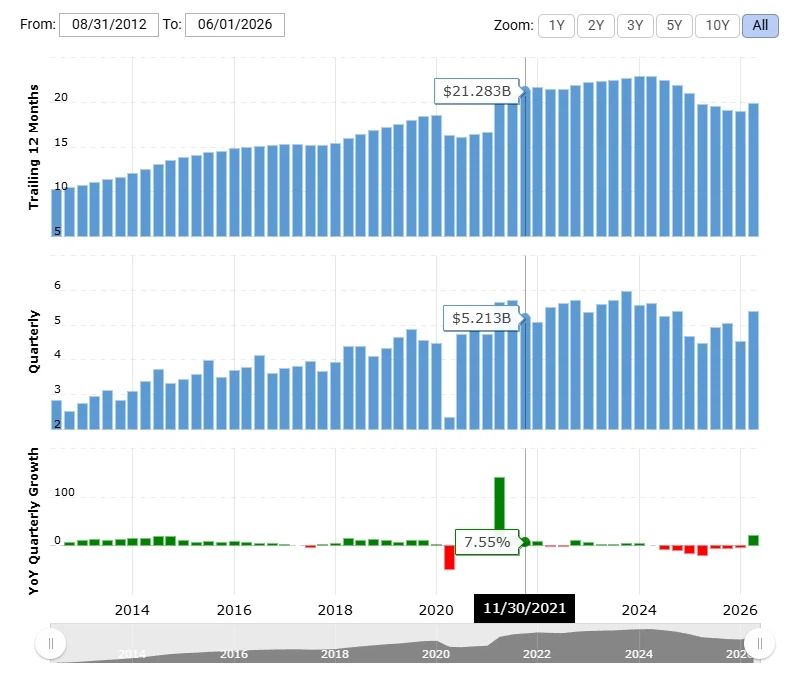Click the 2016 x-axis label

tap(234, 610)
